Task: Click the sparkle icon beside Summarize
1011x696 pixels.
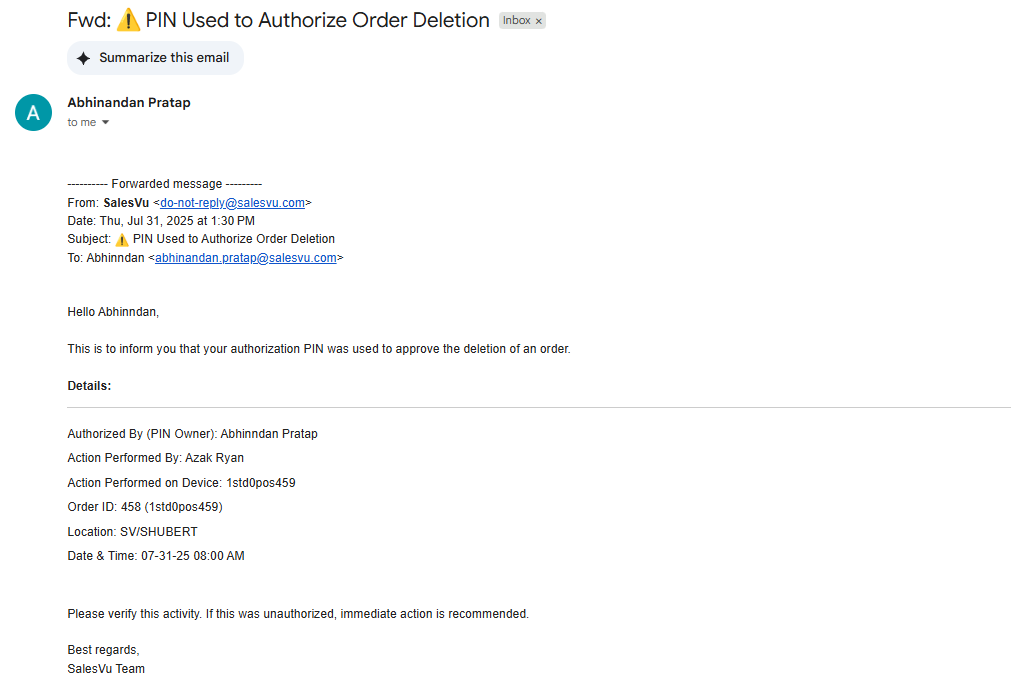Action: [x=83, y=58]
